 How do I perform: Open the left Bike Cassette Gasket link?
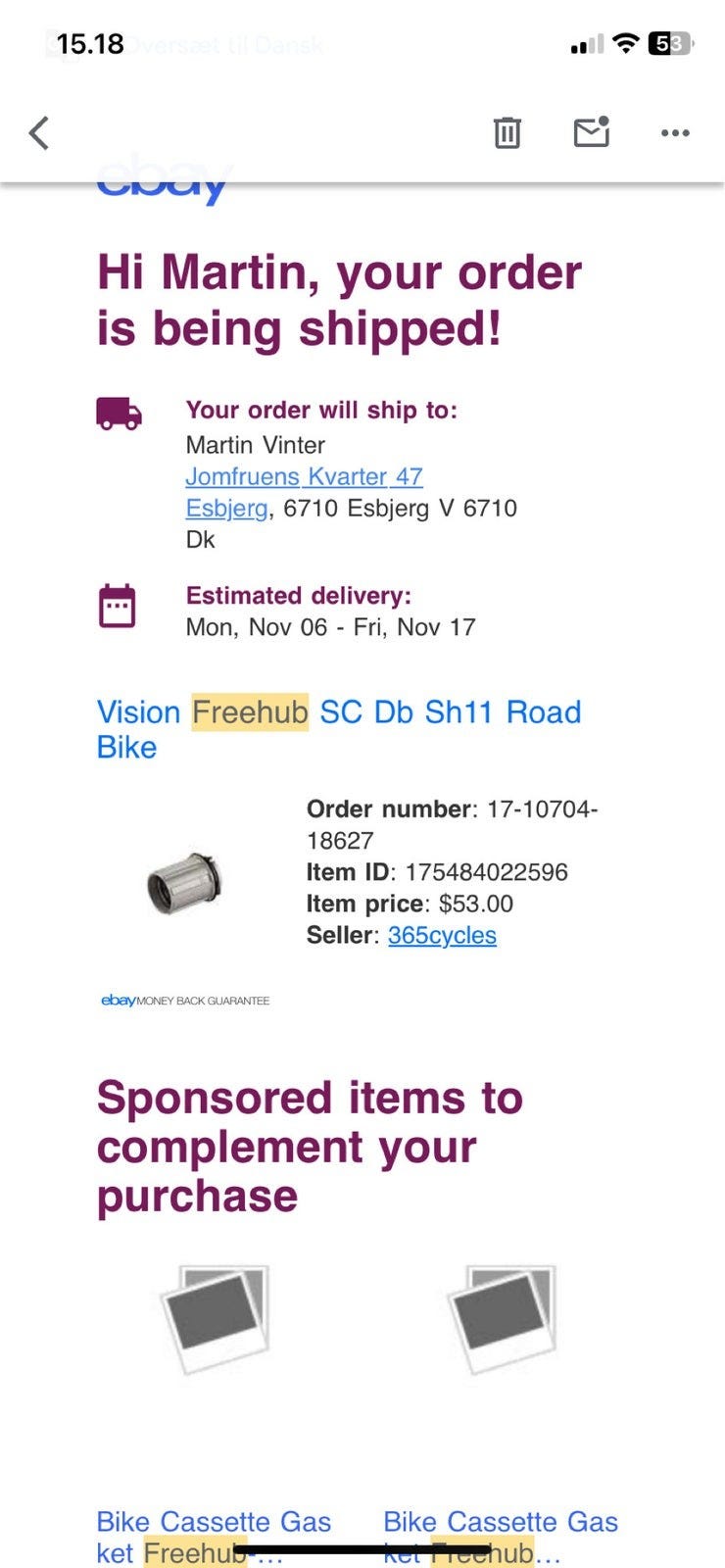click(214, 1536)
